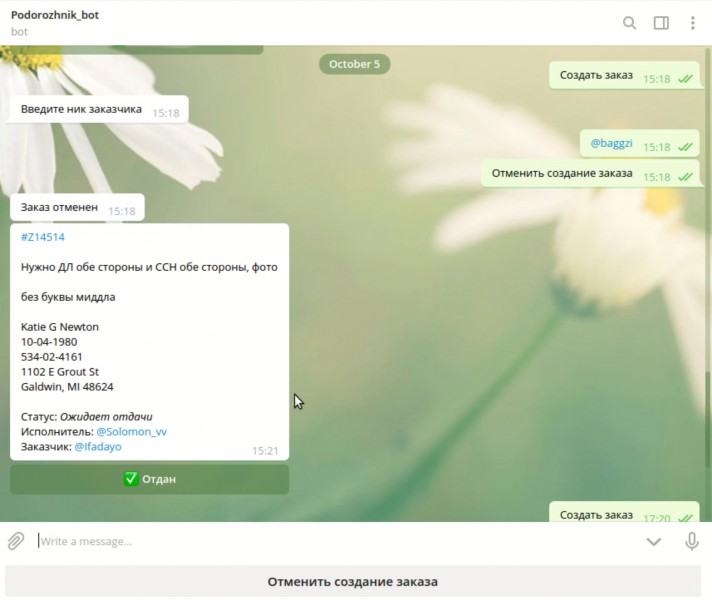Select the Заказ отменен message
Image resolution: width=712 pixels, height=600 pixels.
click(77, 208)
